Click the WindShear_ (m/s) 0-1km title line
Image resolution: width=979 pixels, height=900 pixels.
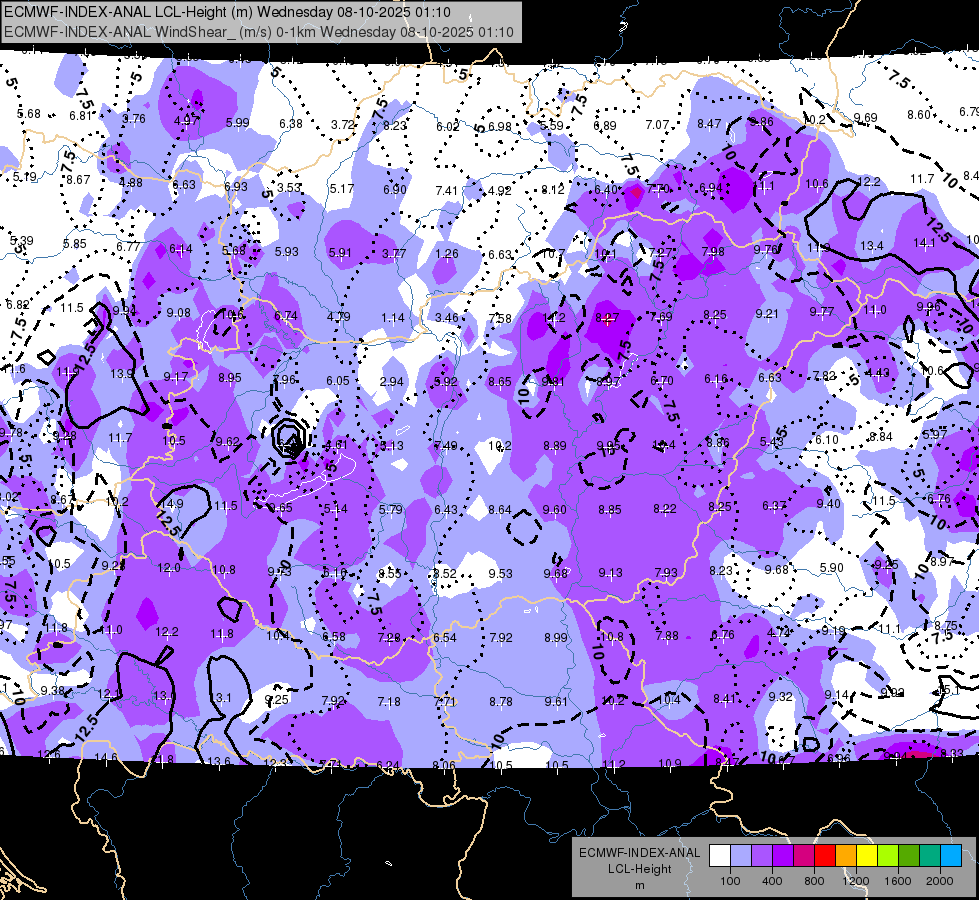pyautogui.click(x=258, y=32)
